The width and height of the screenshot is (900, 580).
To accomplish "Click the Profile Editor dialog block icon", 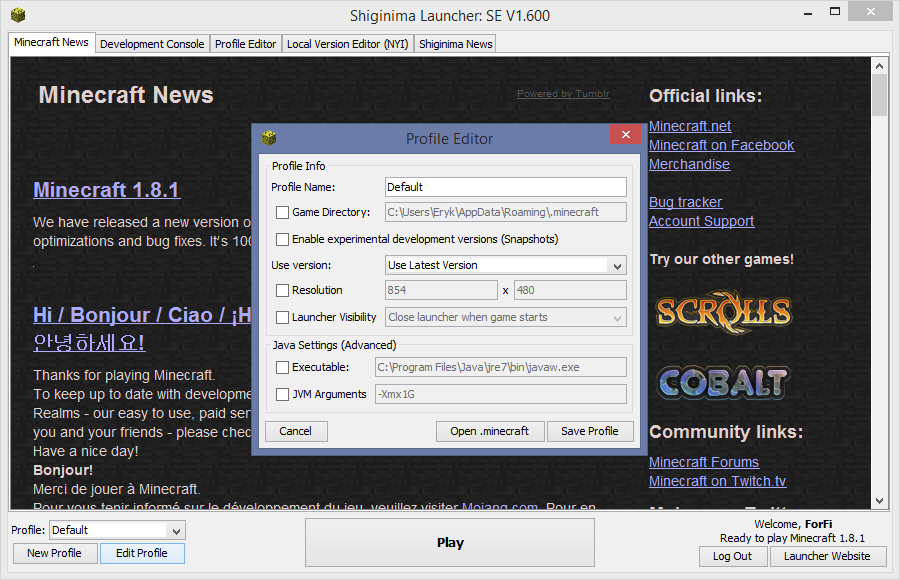I will [x=269, y=138].
